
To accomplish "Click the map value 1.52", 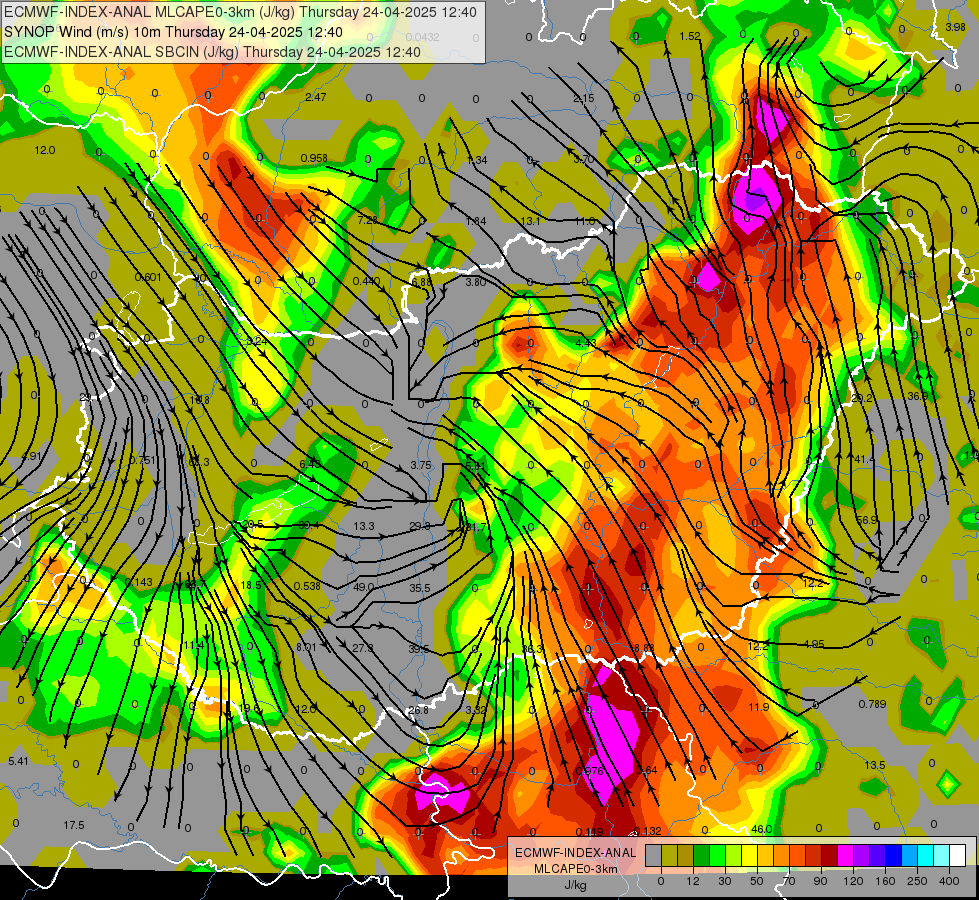I will [690, 36].
